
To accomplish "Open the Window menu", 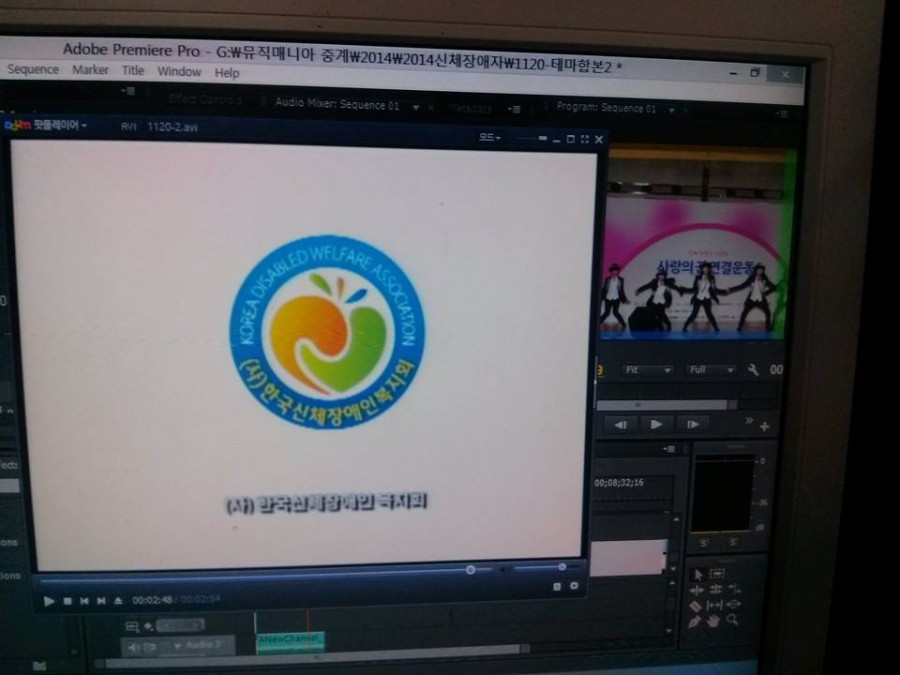I will [x=179, y=72].
